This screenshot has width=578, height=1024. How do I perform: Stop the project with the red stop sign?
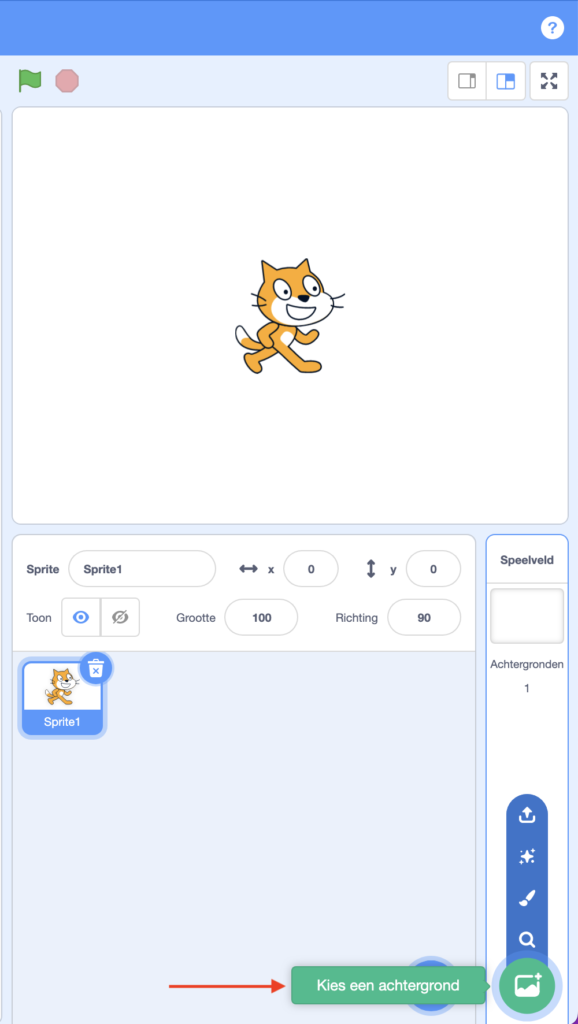point(67,81)
